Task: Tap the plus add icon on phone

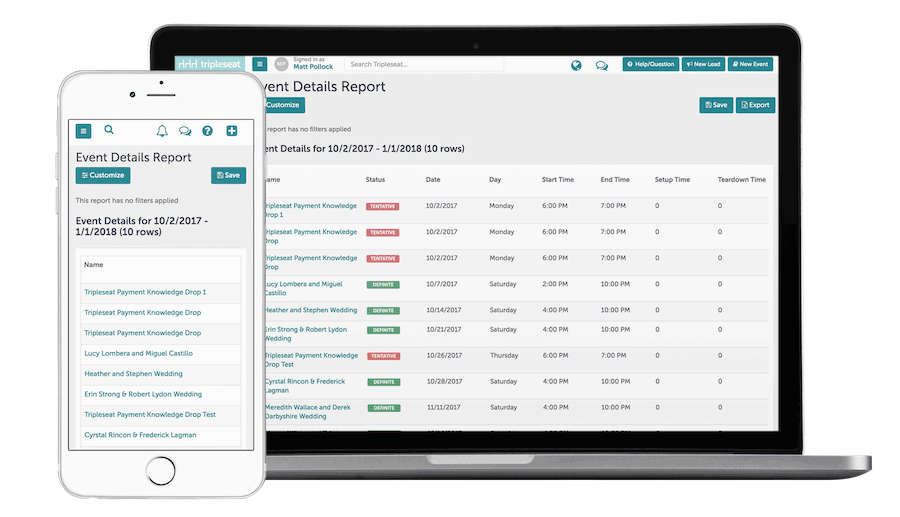Action: click(x=232, y=131)
